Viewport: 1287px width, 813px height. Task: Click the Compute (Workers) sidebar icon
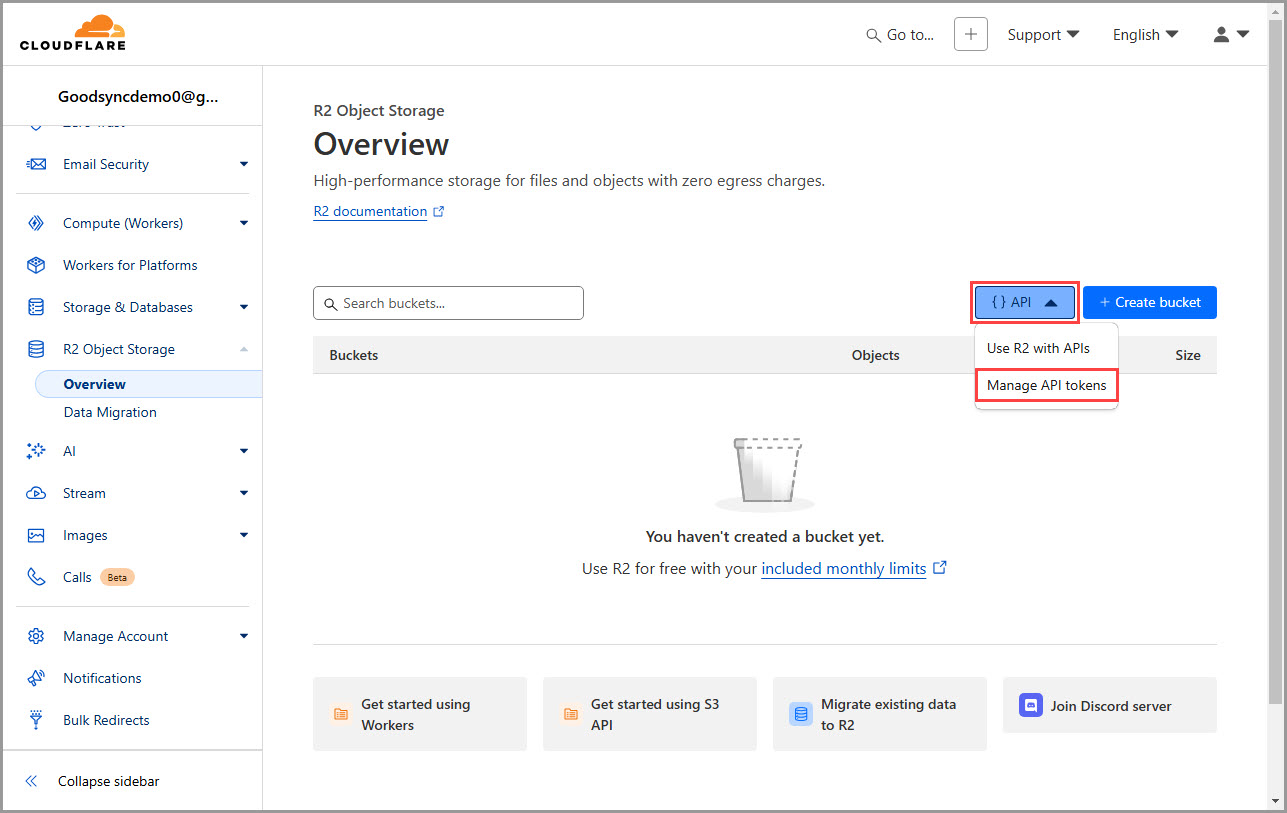click(36, 223)
